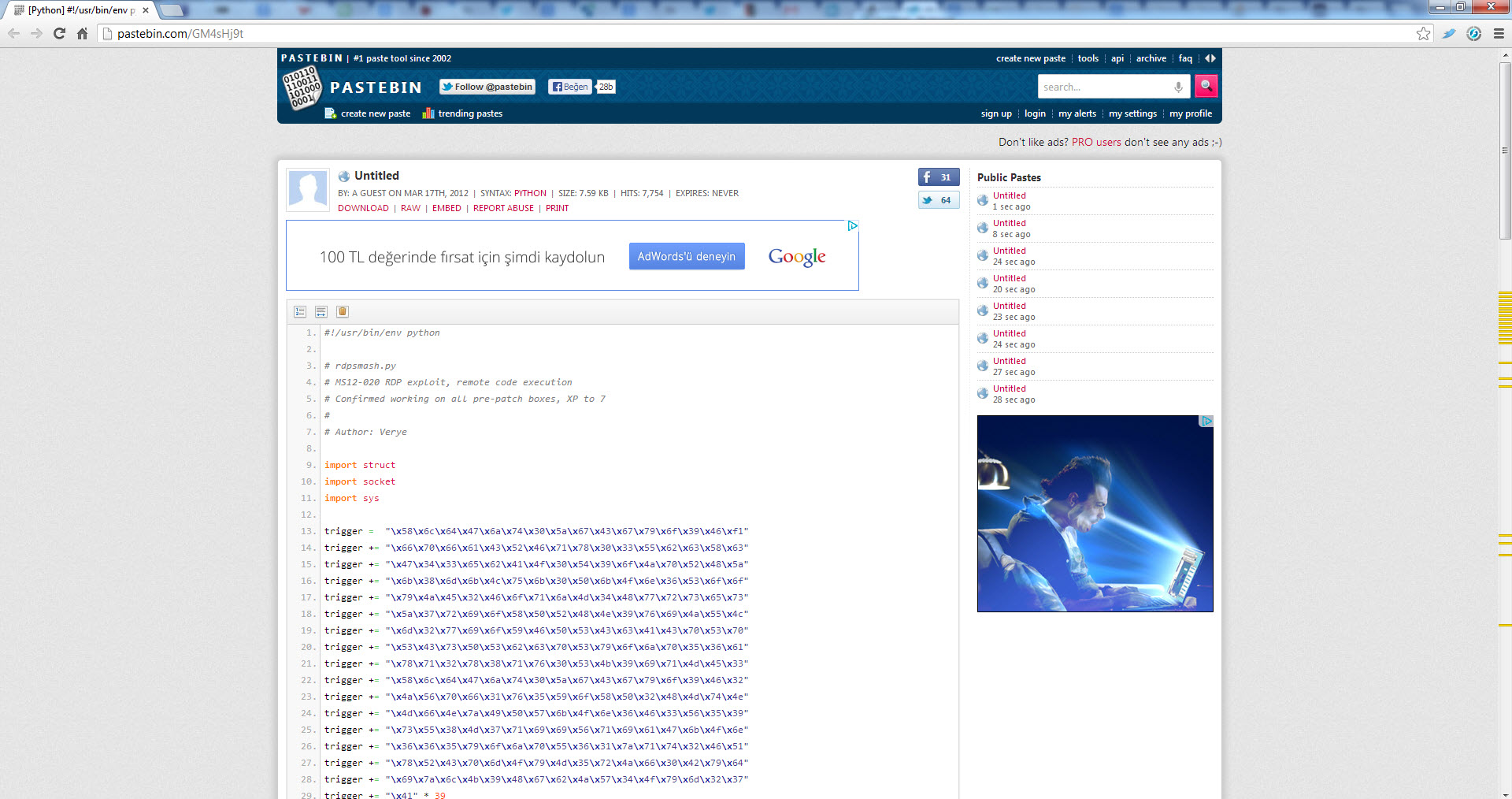
Task: Click the DOWNLOAD link
Action: pyautogui.click(x=363, y=208)
